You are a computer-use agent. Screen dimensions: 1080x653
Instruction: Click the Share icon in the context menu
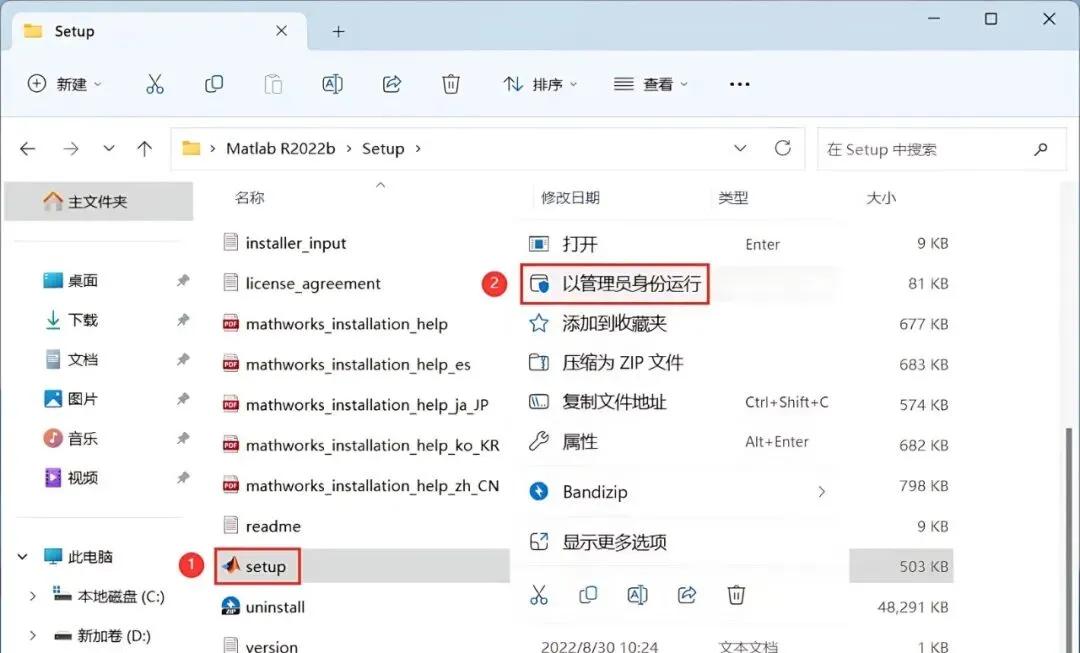687,594
